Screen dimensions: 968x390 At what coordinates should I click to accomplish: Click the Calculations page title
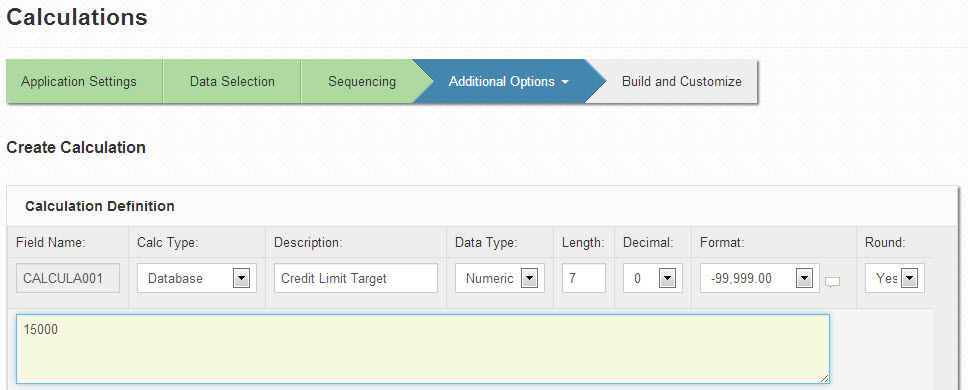[77, 17]
